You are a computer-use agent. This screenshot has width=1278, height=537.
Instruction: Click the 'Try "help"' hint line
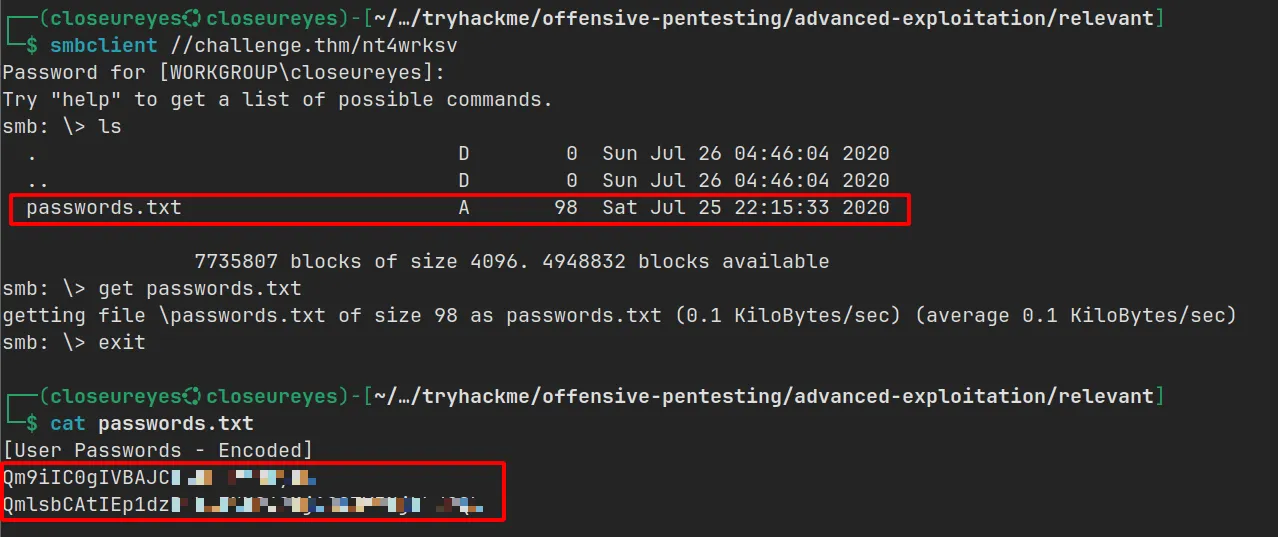[277, 99]
